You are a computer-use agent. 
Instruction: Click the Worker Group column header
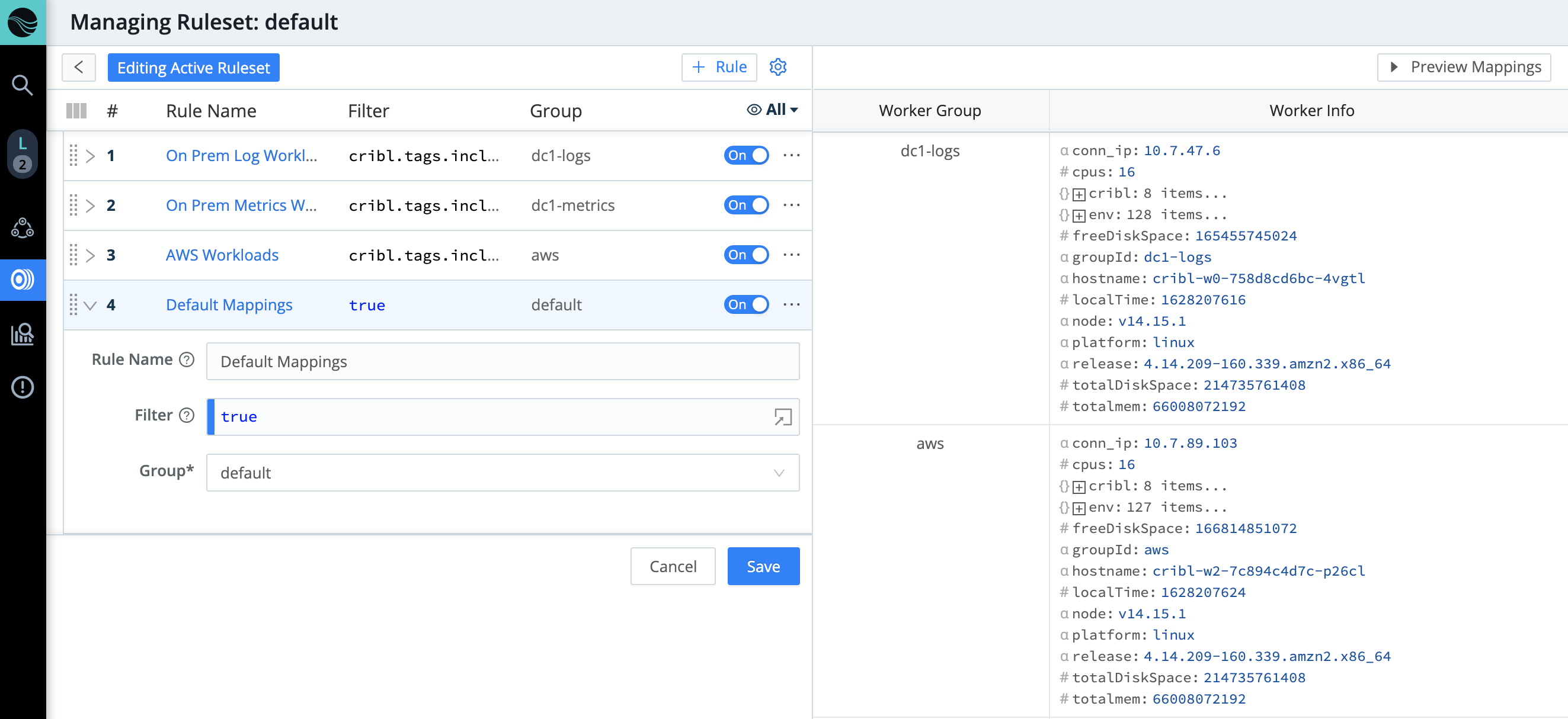(930, 111)
